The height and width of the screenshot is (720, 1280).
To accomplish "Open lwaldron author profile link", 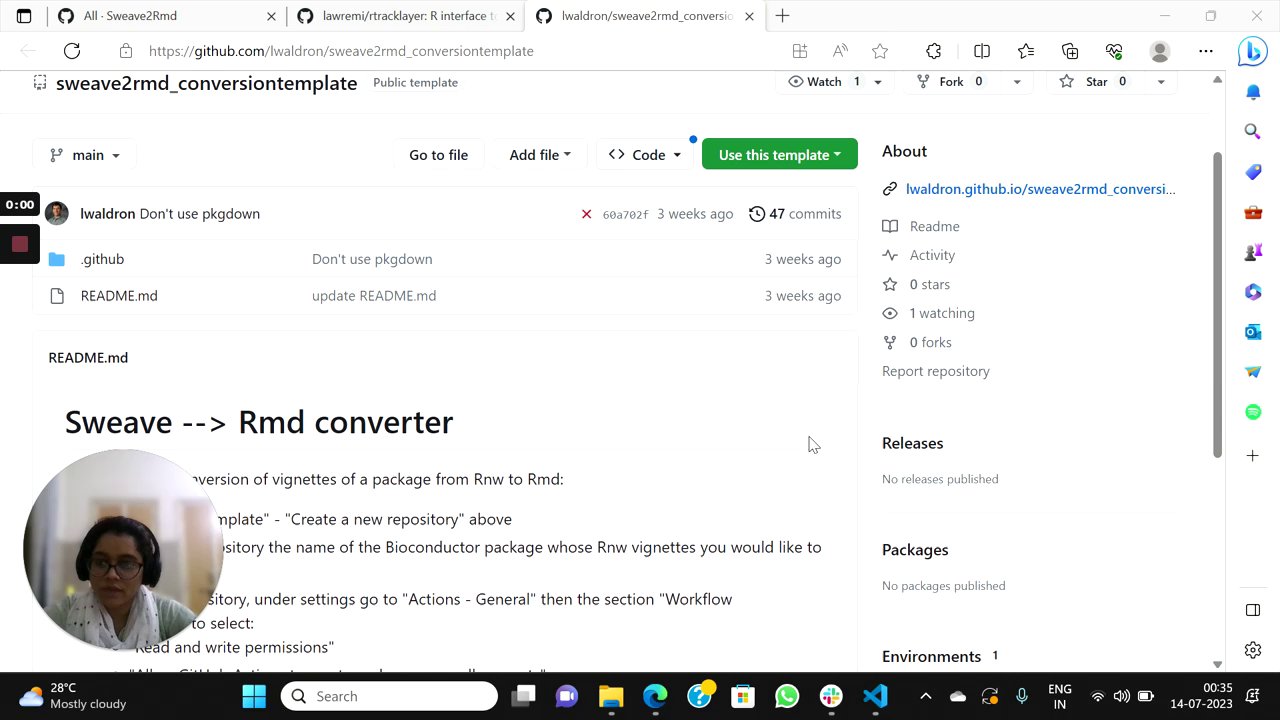I will tap(107, 214).
